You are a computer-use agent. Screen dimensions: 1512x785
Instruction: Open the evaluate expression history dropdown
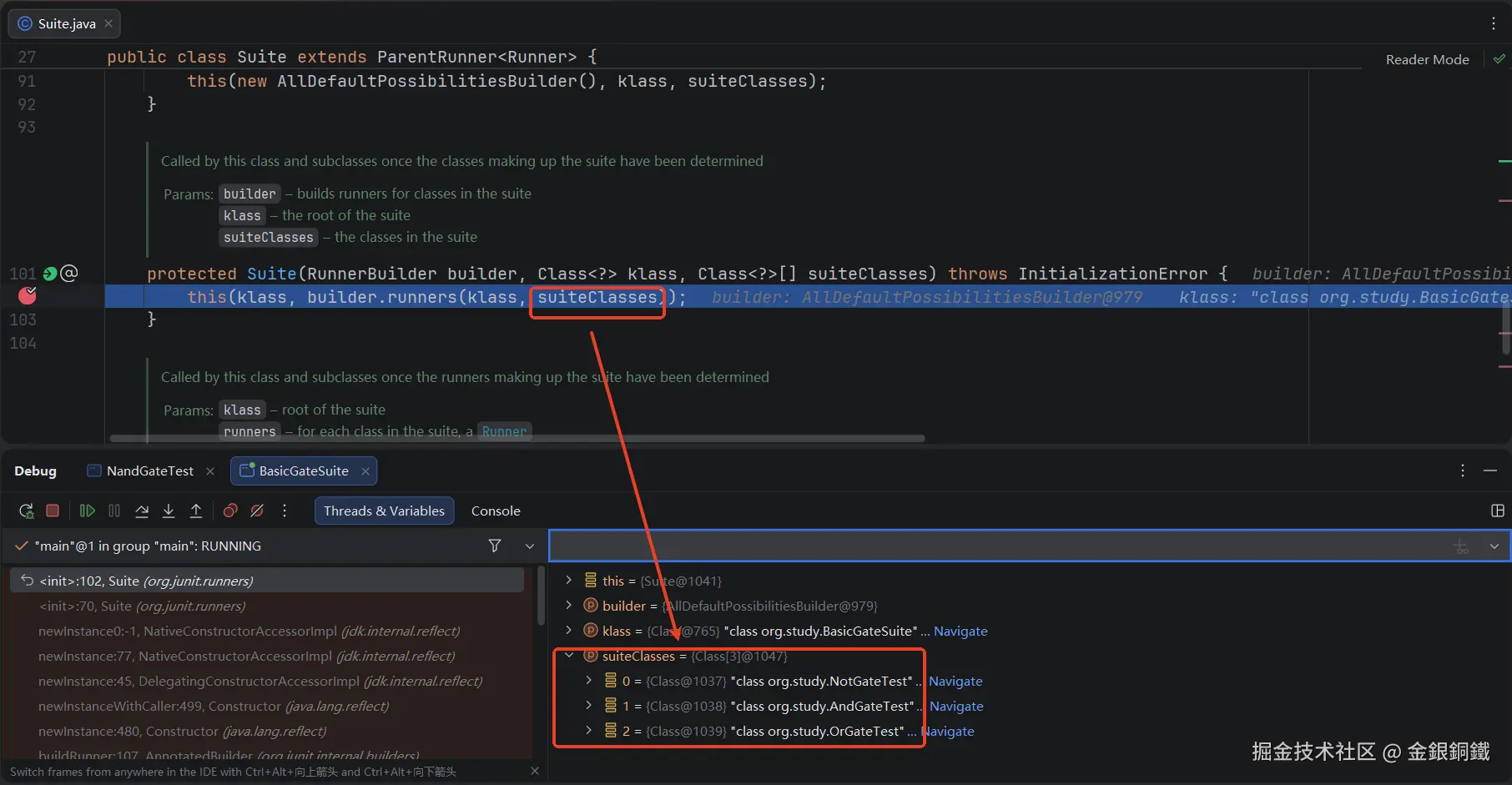1494,546
